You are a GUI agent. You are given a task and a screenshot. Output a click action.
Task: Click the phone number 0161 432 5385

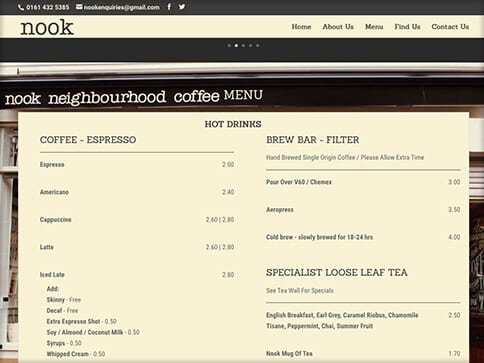pyautogui.click(x=48, y=7)
